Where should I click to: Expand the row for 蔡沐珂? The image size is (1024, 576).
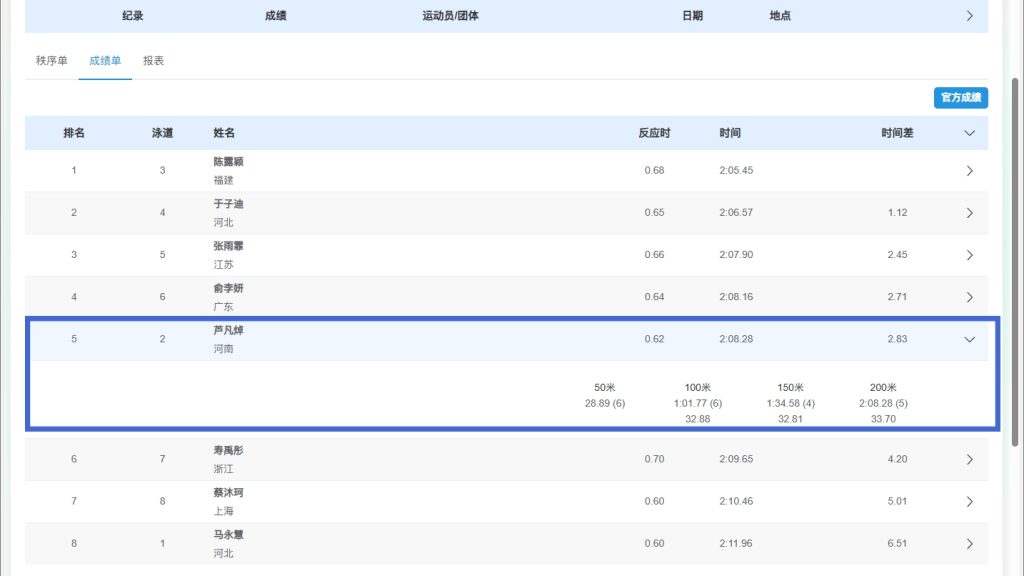pos(969,502)
